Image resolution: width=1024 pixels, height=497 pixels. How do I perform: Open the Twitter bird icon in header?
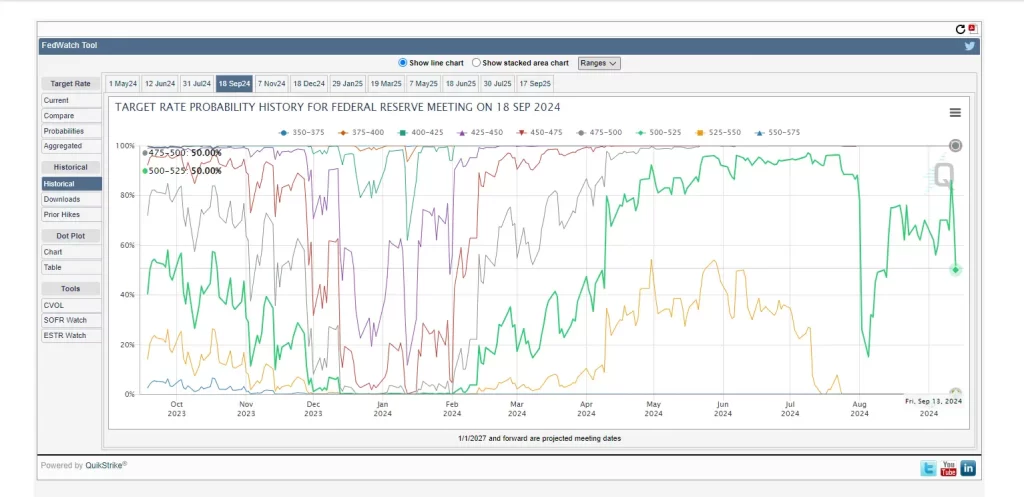tap(969, 46)
